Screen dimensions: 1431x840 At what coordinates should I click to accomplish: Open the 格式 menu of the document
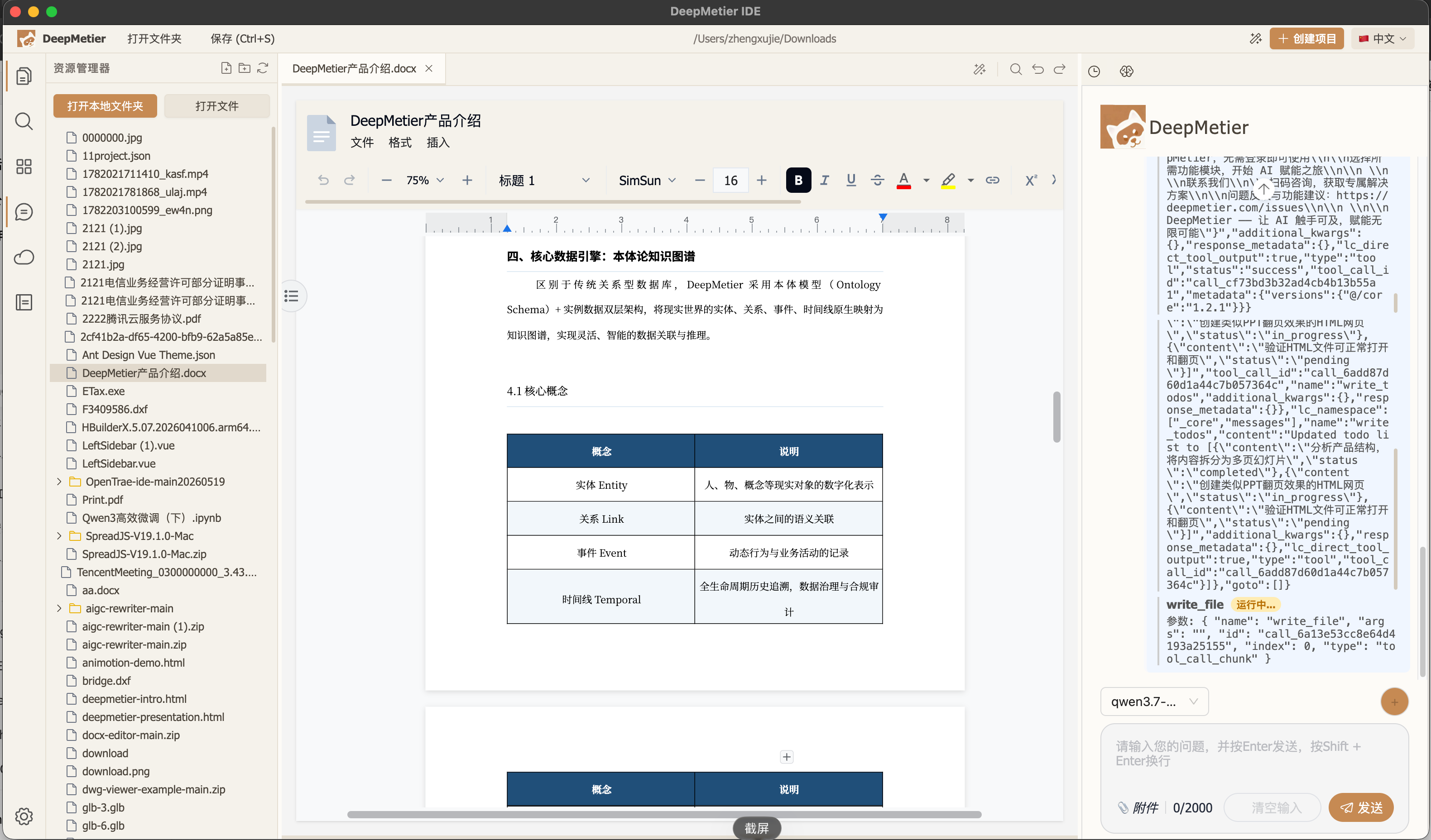click(x=400, y=143)
